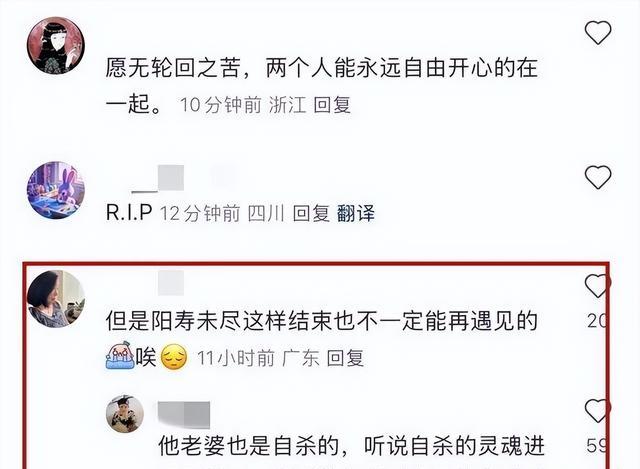Reply to the R.I.P 四川 comment
Viewport: 640px width, 469px height.
click(x=311, y=213)
